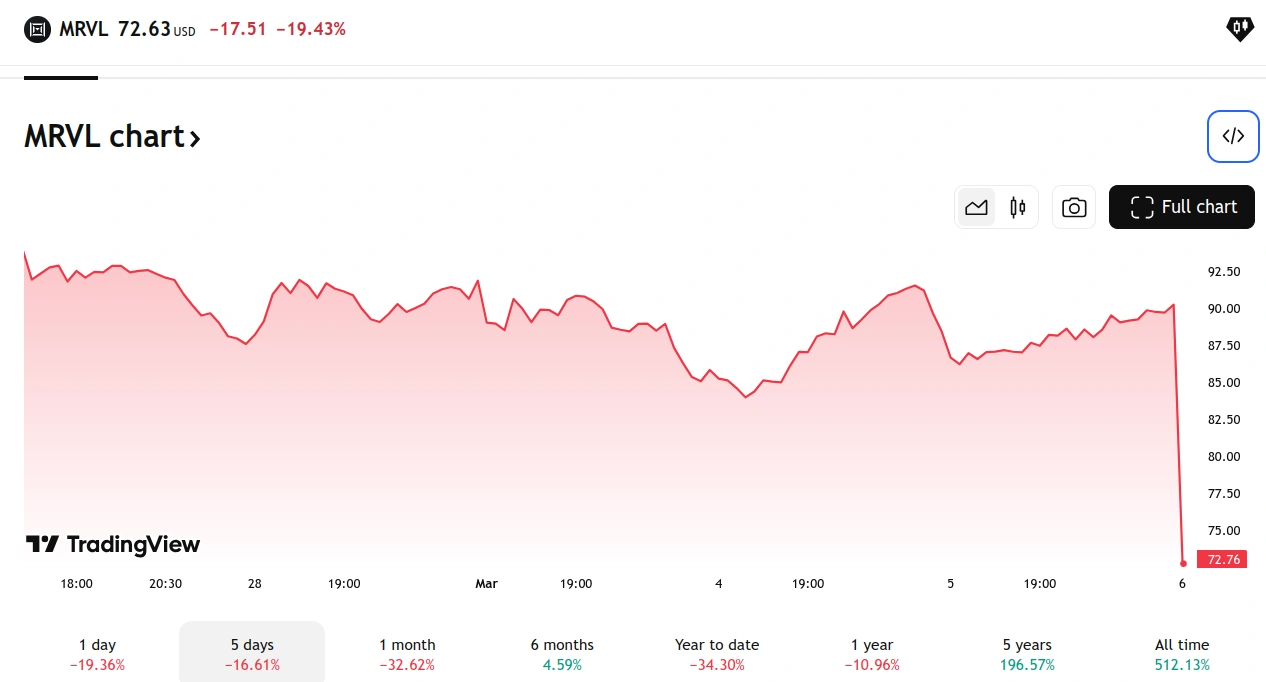Click the chevron next to MRVL chart
Screen dimensions: 1266x682
195,138
